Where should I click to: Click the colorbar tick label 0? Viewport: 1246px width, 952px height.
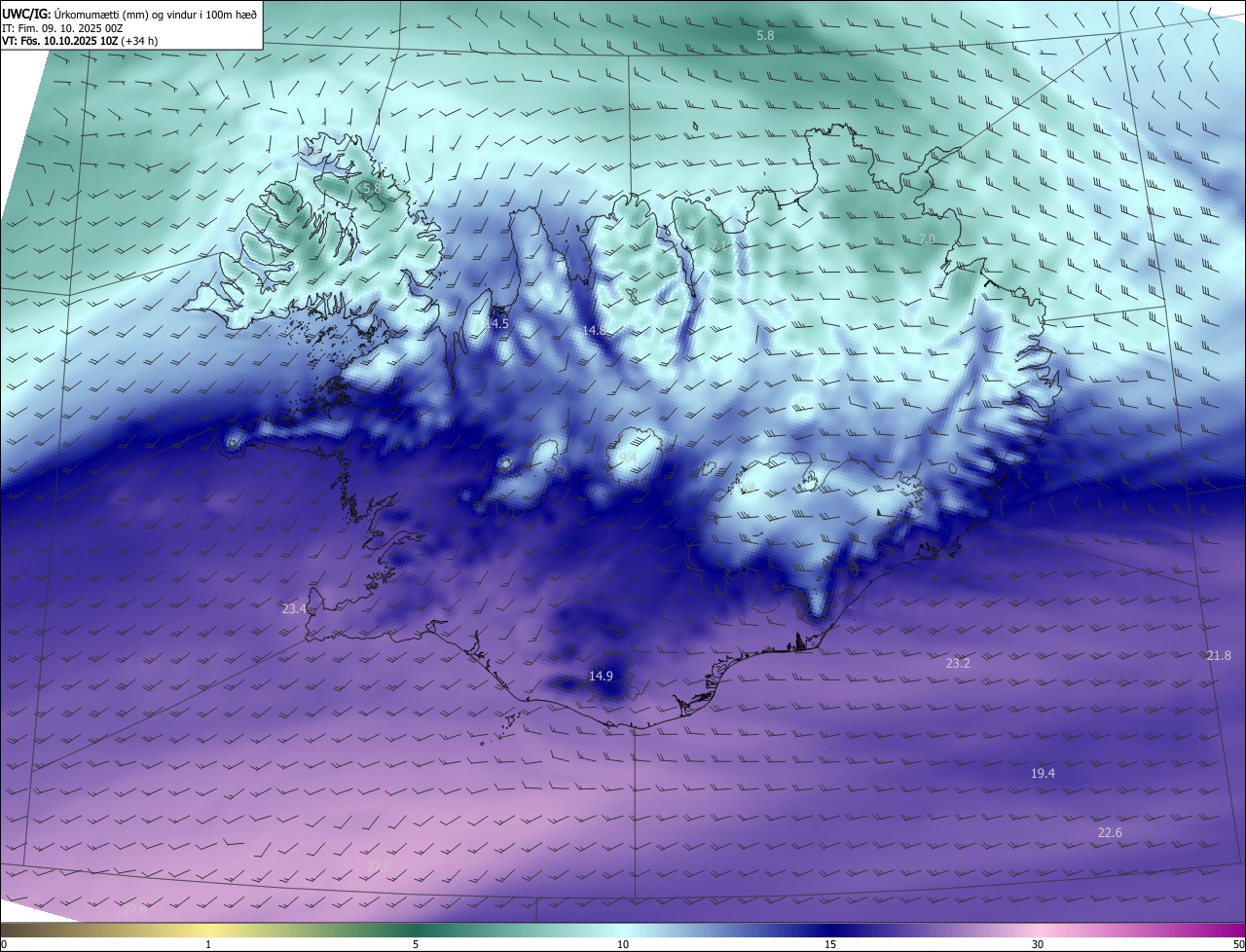4,944
